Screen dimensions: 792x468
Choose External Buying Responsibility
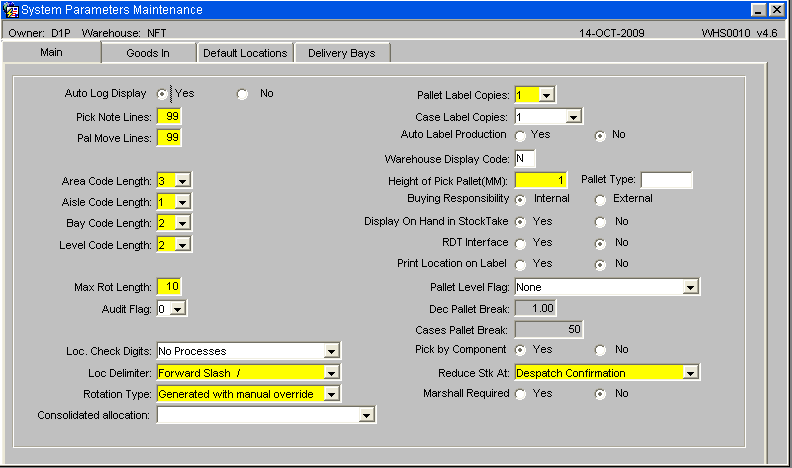pos(600,199)
